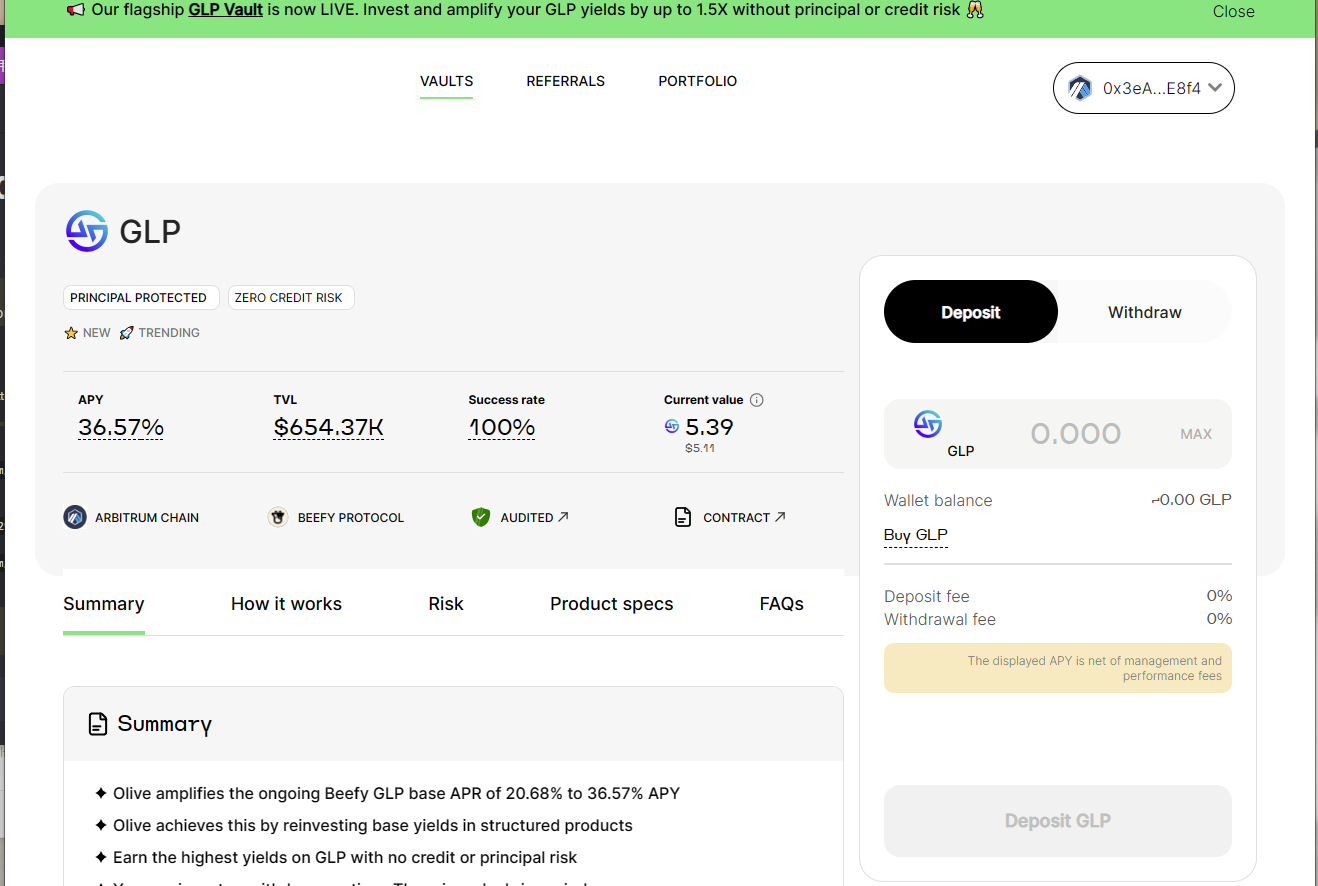Click the Current value 5.39

(709, 427)
